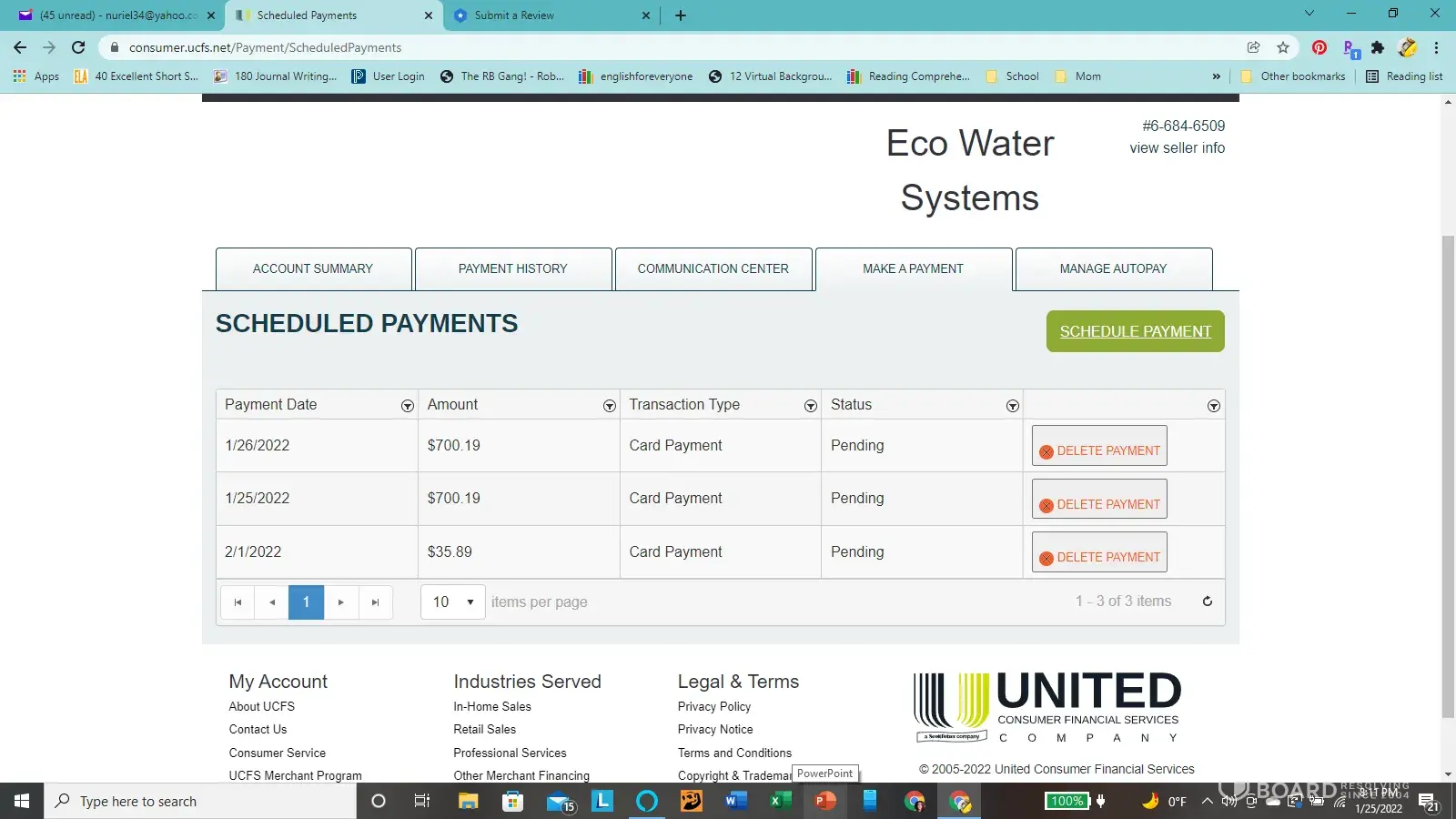
Task: Delete the 1/25/2022 scheduled payment
Action: [x=1099, y=500]
